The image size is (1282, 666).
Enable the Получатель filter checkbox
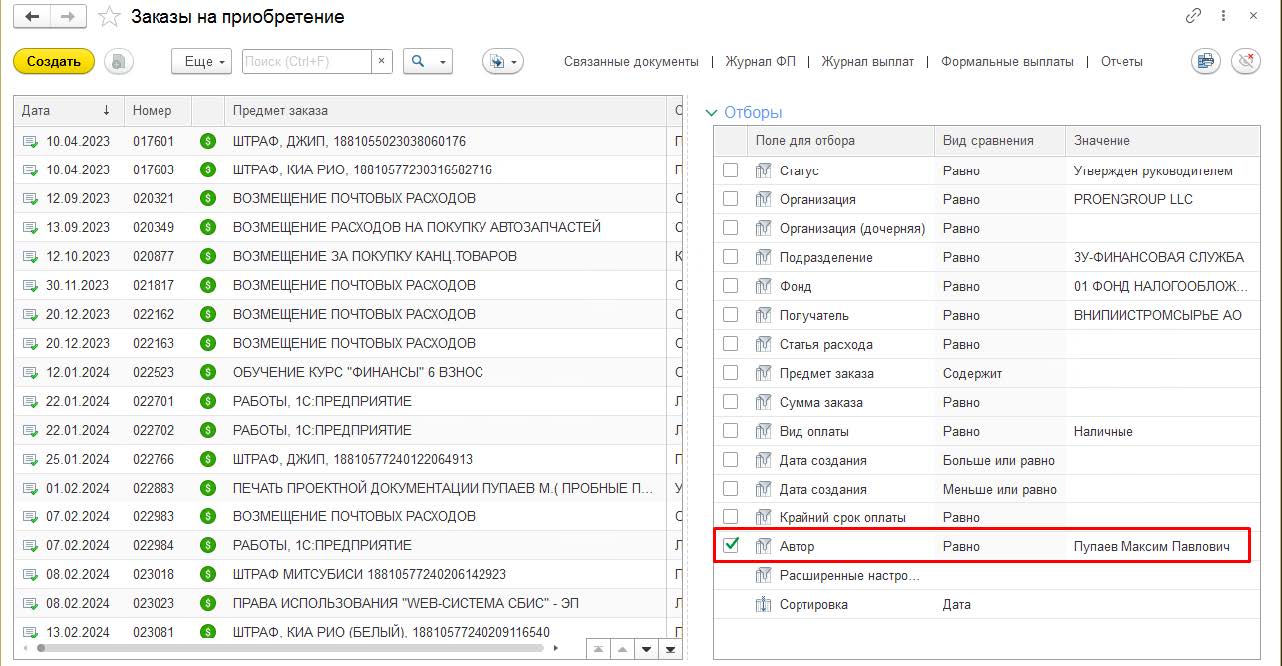pyautogui.click(x=731, y=315)
